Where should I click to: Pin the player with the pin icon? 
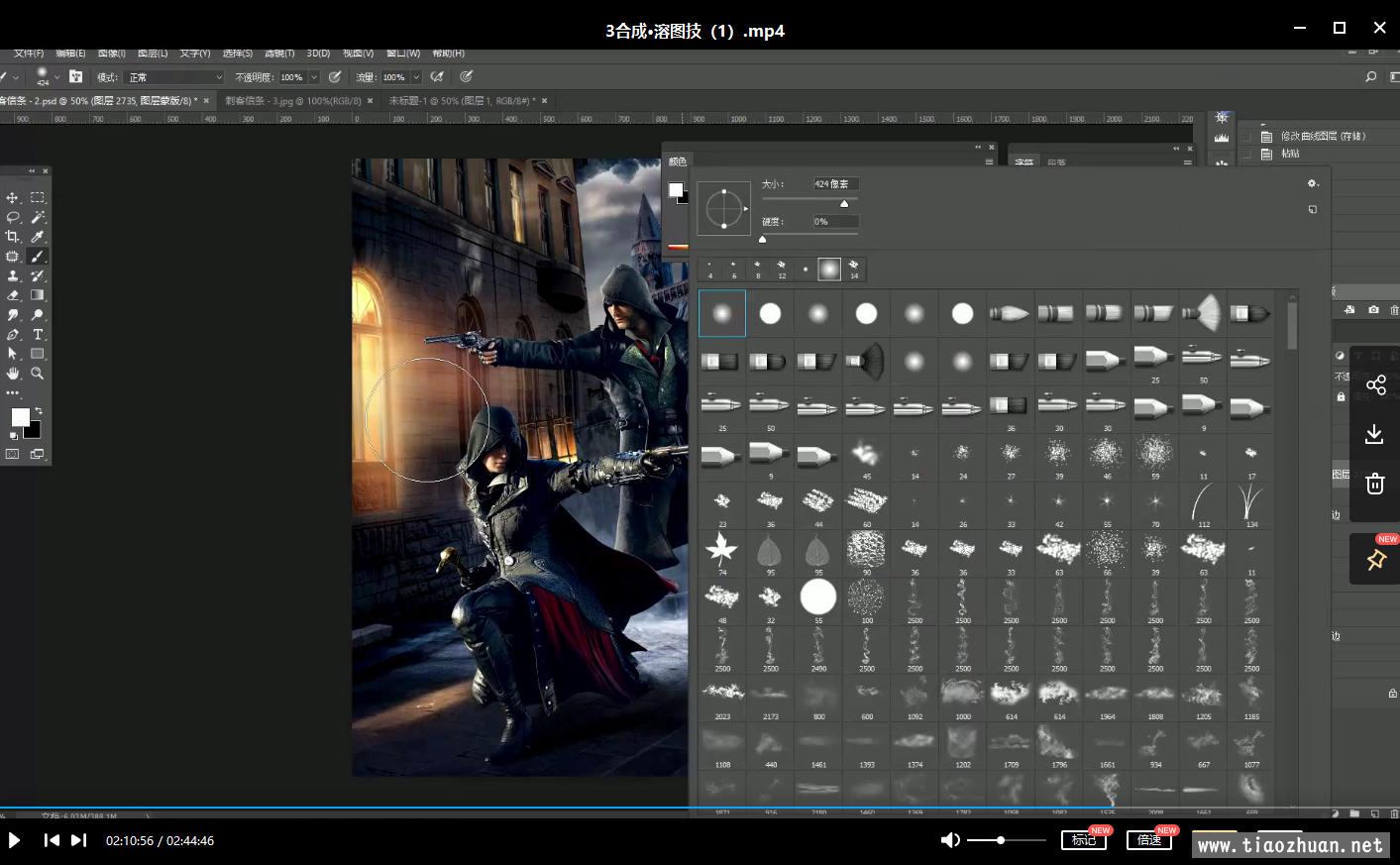(1375, 560)
